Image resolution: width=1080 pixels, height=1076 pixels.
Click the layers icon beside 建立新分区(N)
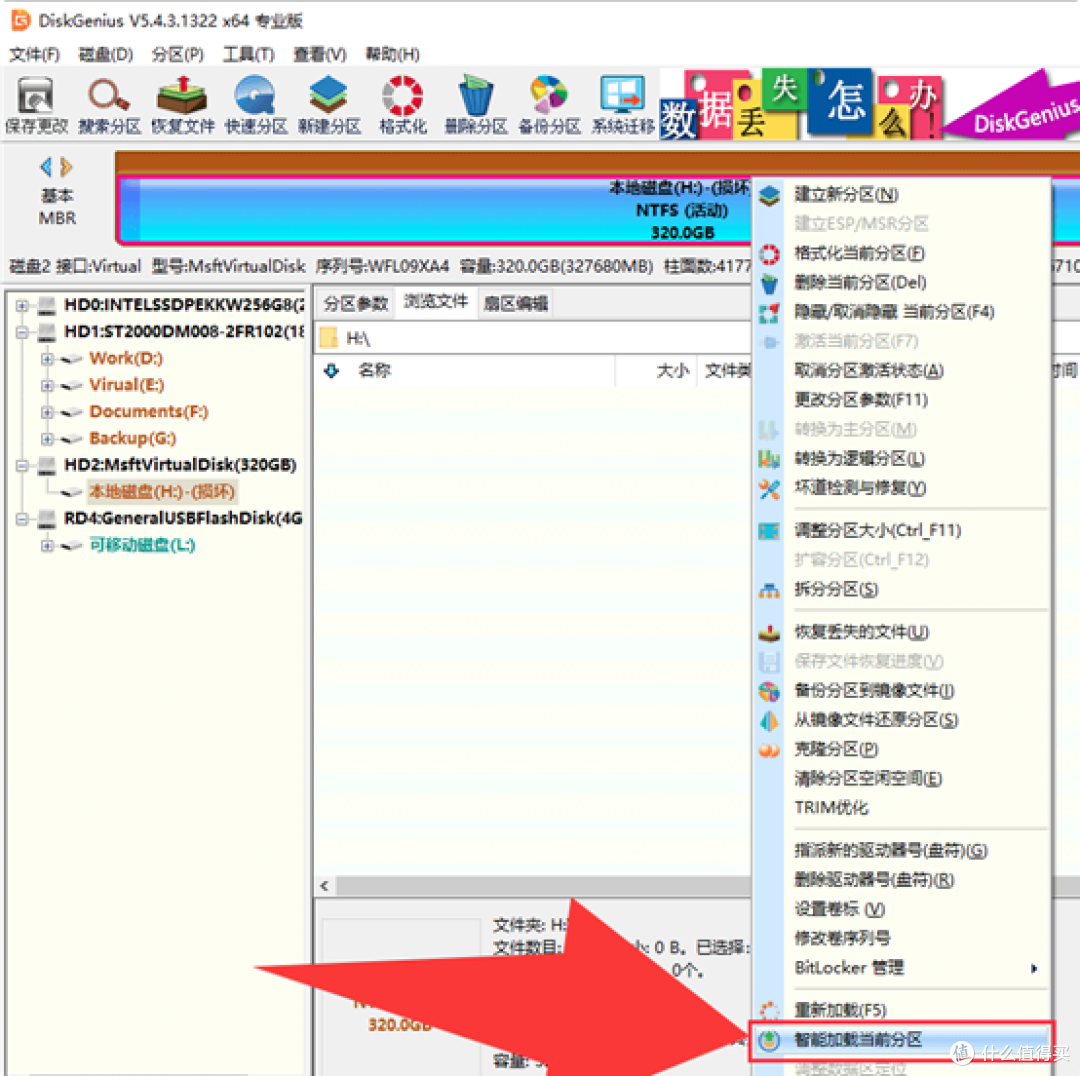tap(769, 196)
